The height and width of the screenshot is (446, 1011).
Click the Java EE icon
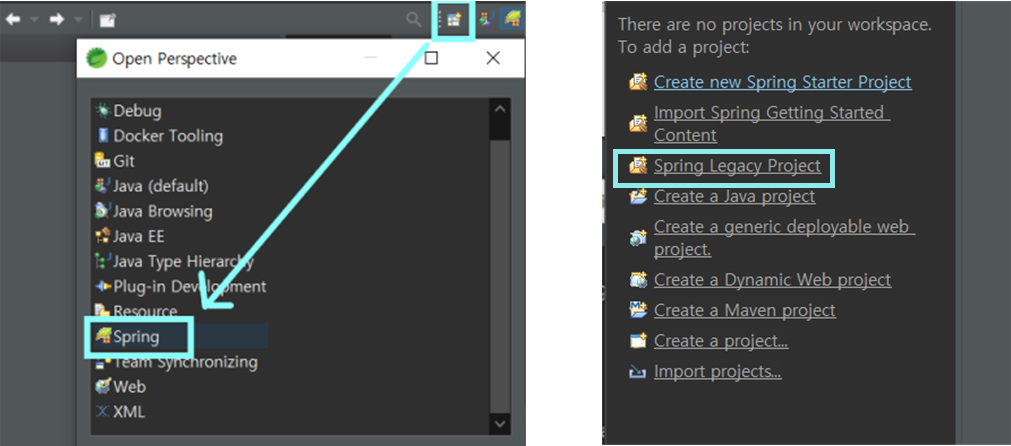(x=103, y=237)
